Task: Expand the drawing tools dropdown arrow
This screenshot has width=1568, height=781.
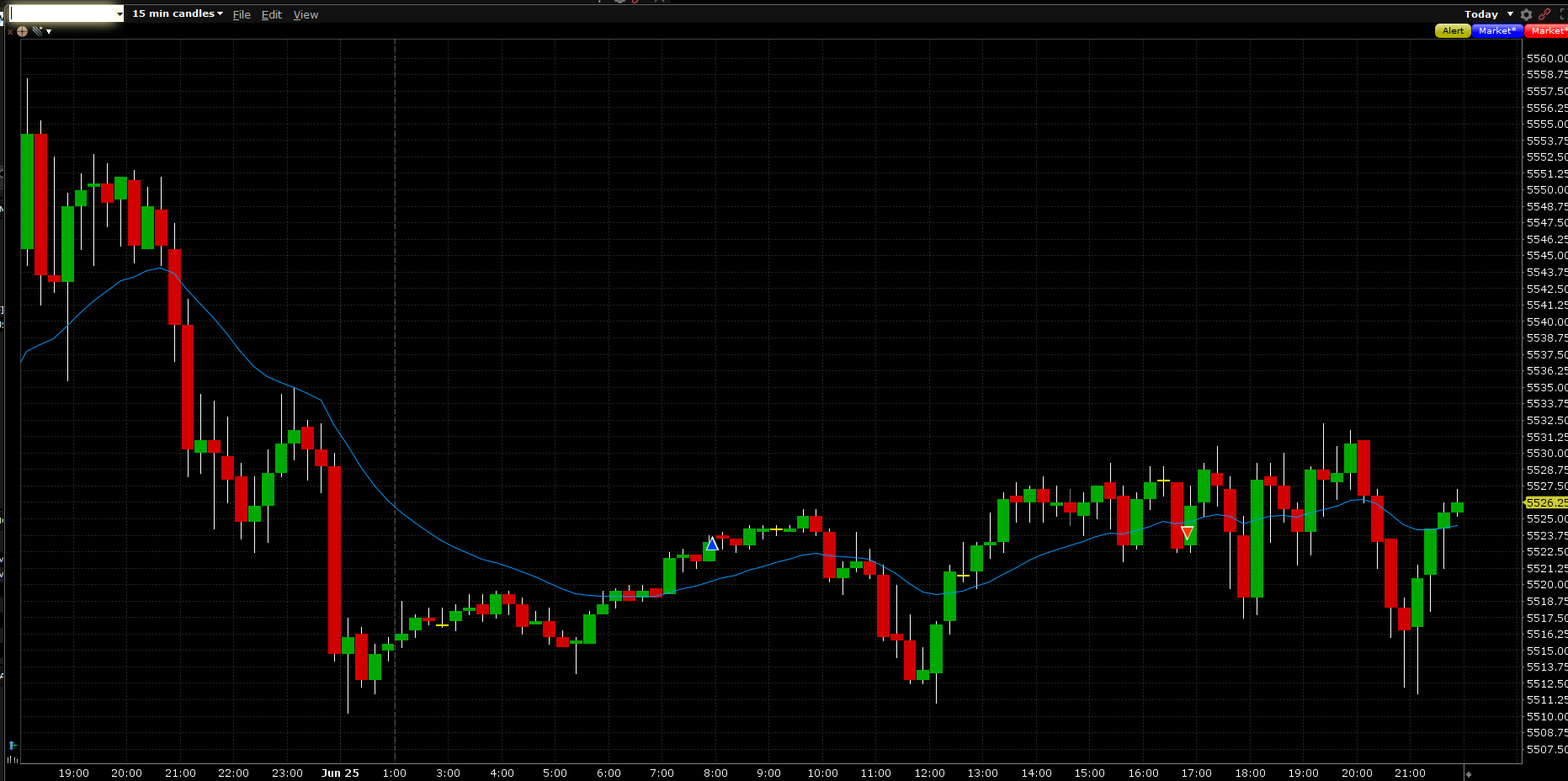Action: point(49,32)
